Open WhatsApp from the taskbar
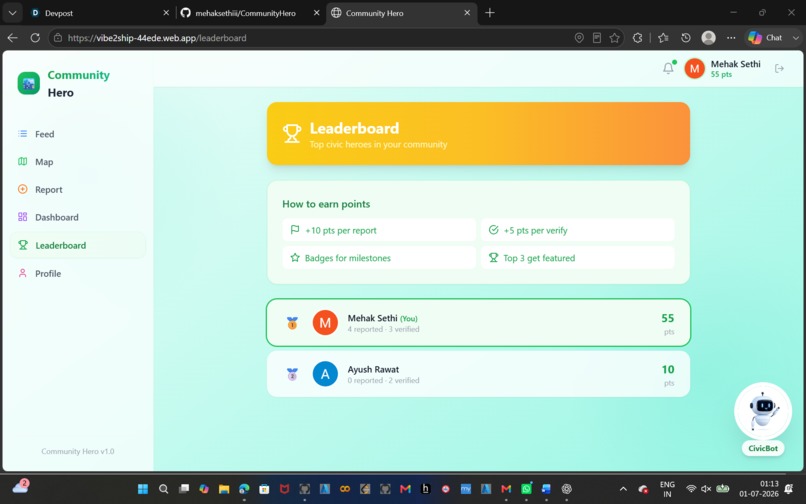The image size is (806, 504). [x=526, y=489]
